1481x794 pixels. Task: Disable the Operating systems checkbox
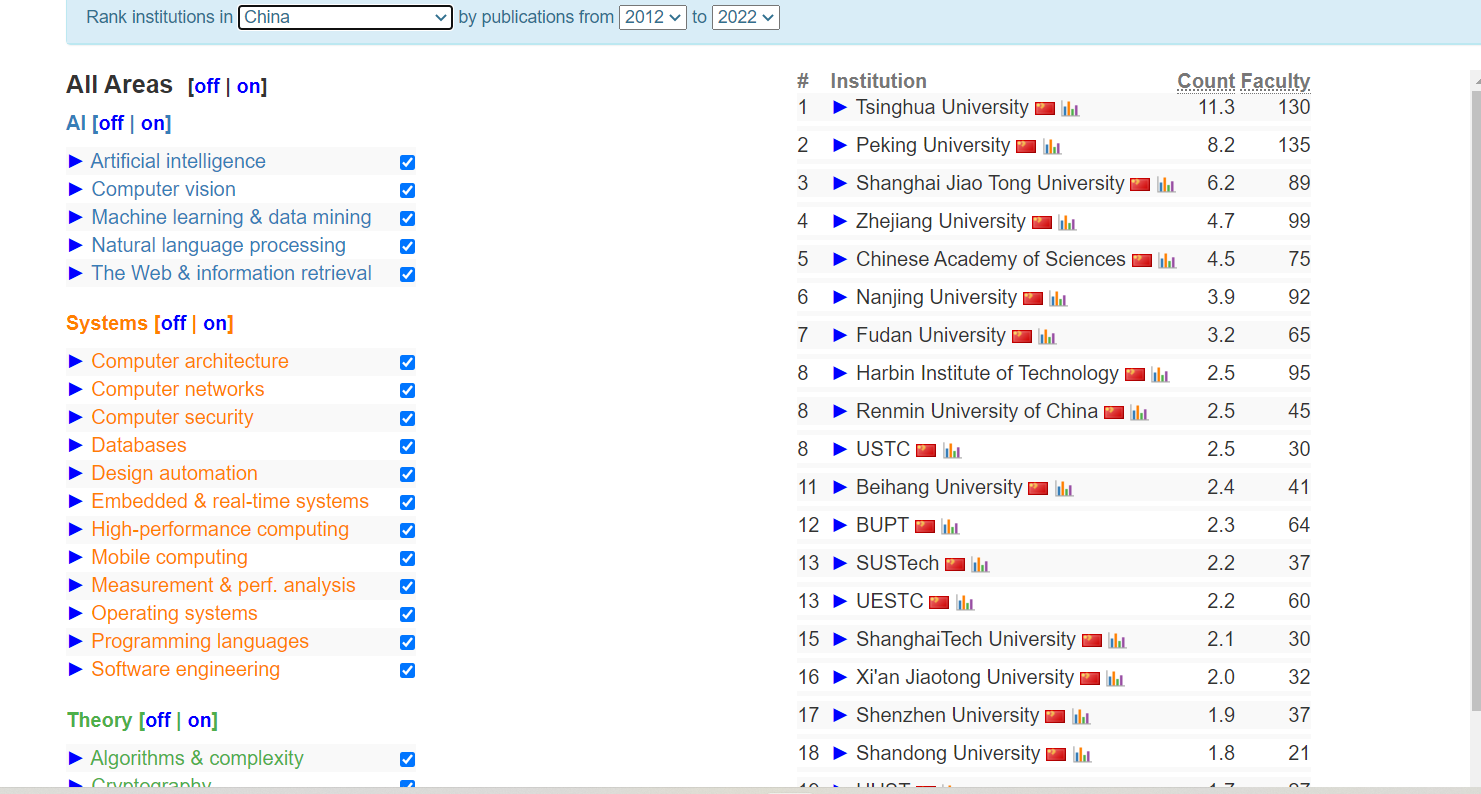pos(407,614)
